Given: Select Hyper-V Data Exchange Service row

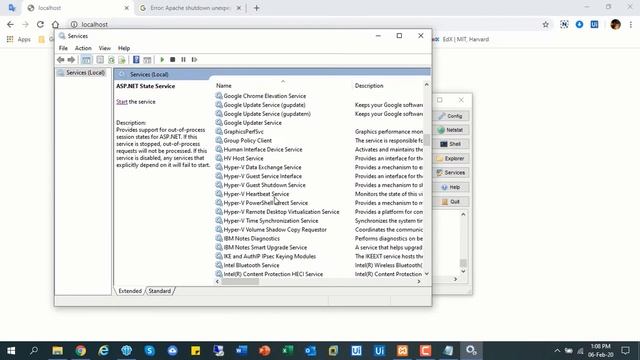Looking at the screenshot, I should (x=262, y=167).
